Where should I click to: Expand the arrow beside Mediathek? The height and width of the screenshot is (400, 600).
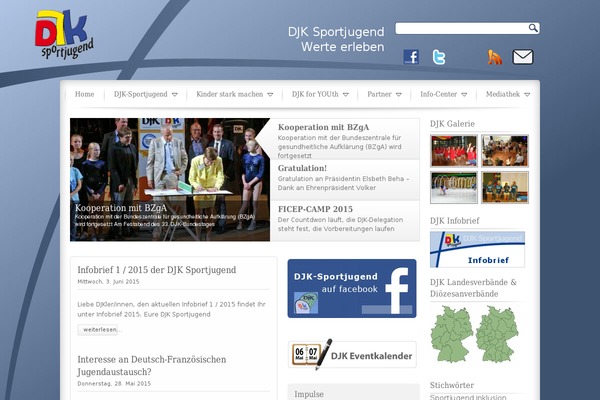point(527,95)
